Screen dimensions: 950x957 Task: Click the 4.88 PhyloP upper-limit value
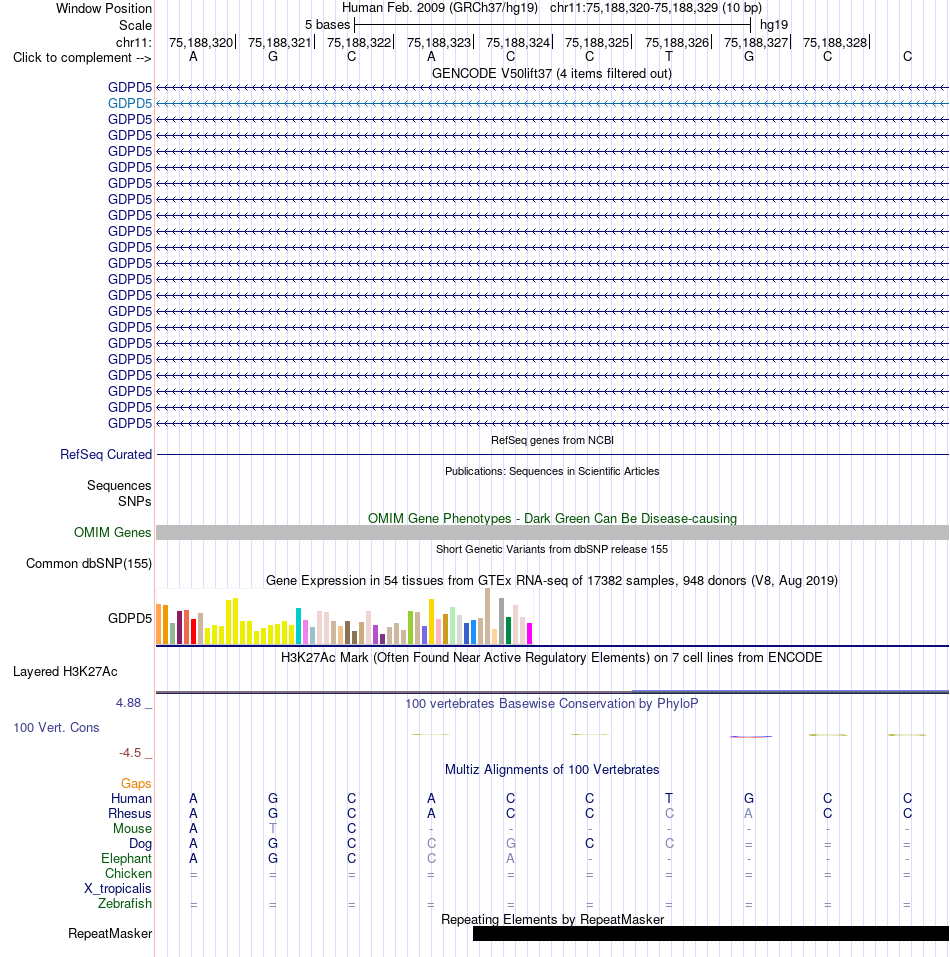pyautogui.click(x=129, y=703)
